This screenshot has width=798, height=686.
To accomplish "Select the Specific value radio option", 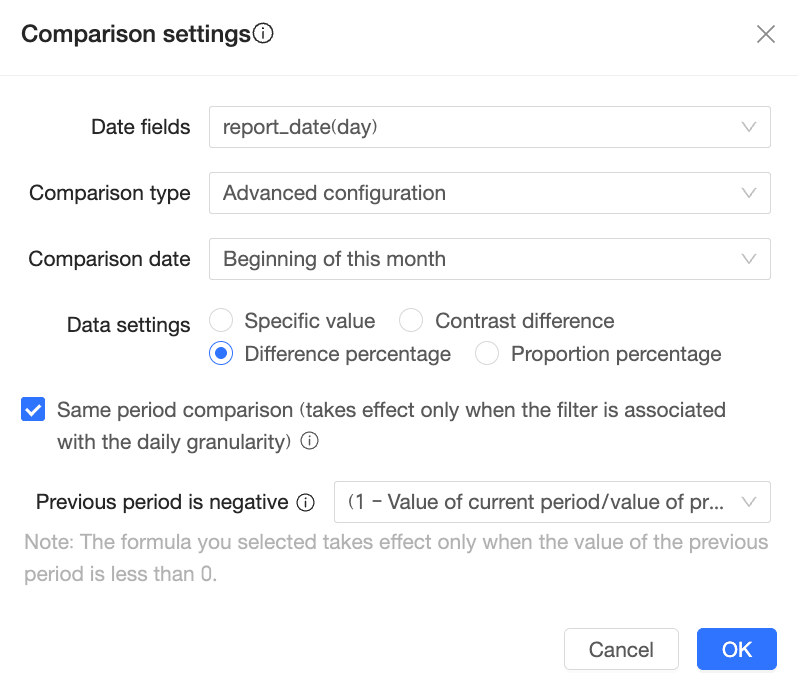I will point(223,321).
